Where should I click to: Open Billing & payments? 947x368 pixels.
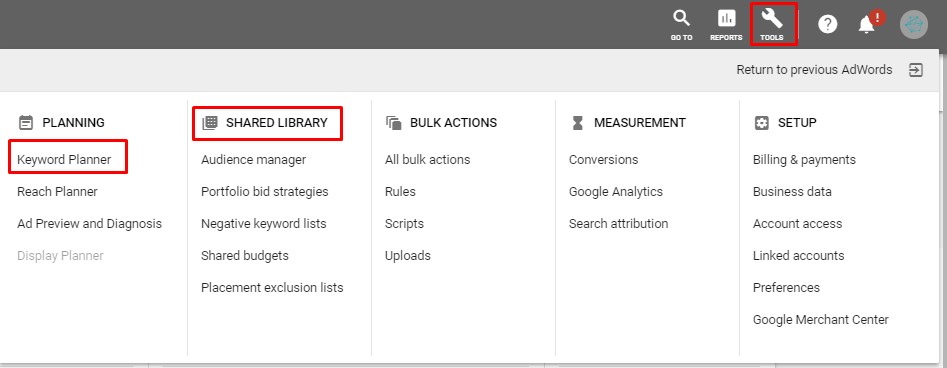804,160
